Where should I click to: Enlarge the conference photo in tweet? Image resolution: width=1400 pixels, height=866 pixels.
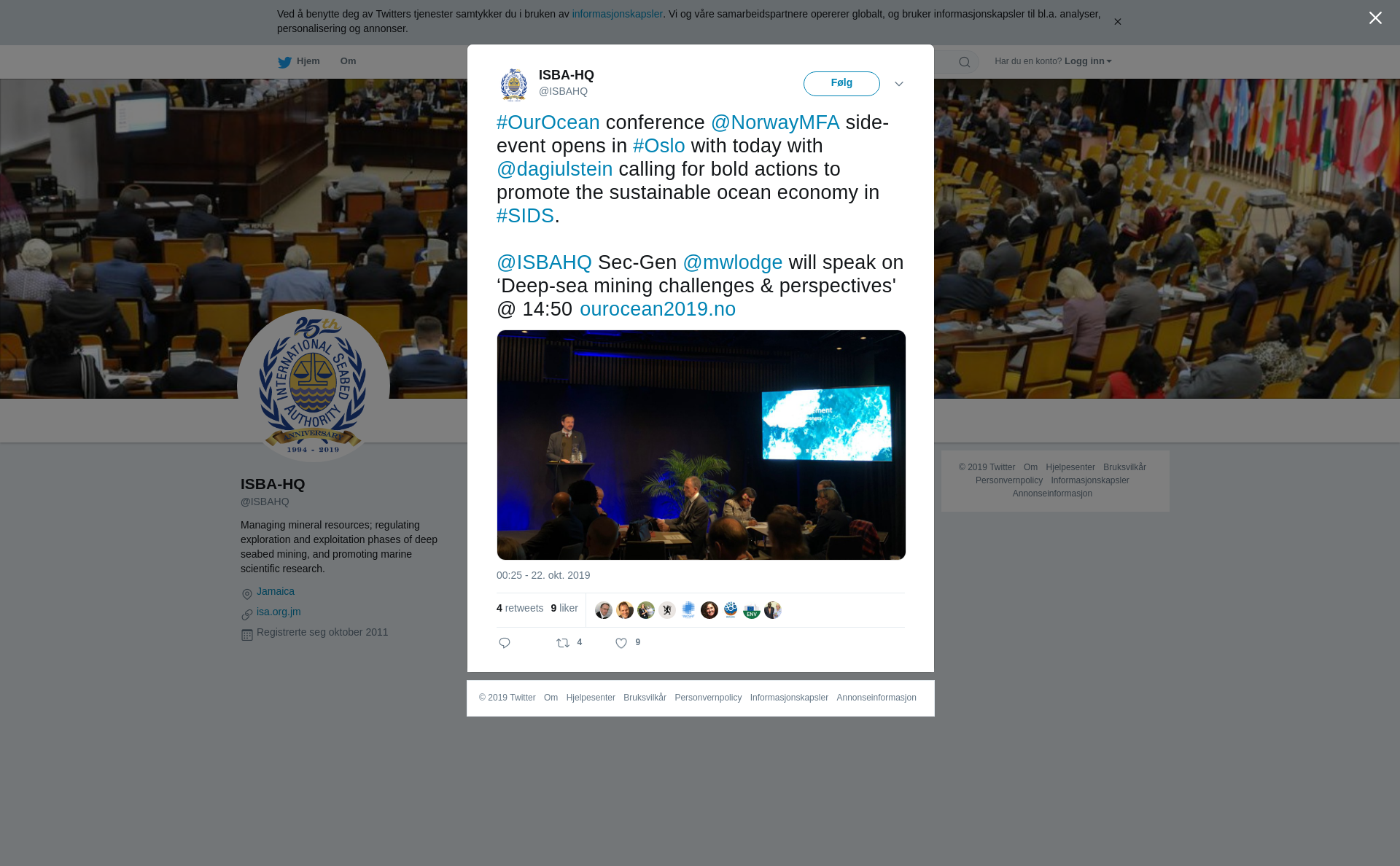pyautogui.click(x=701, y=445)
